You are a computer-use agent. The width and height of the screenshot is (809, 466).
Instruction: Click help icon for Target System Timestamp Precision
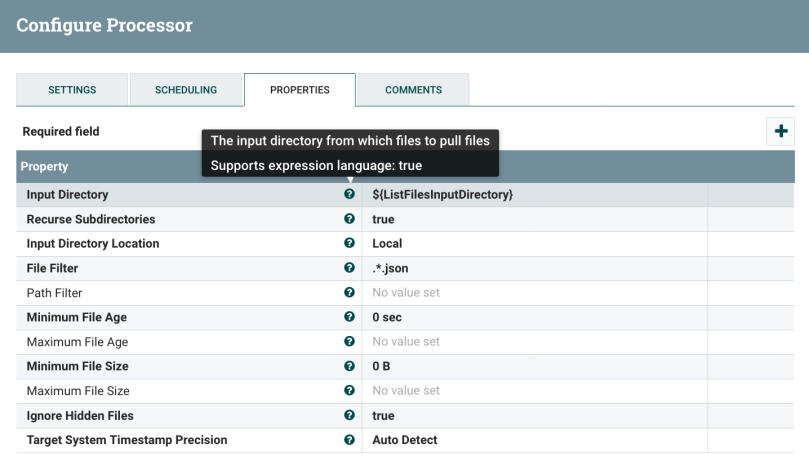click(349, 440)
